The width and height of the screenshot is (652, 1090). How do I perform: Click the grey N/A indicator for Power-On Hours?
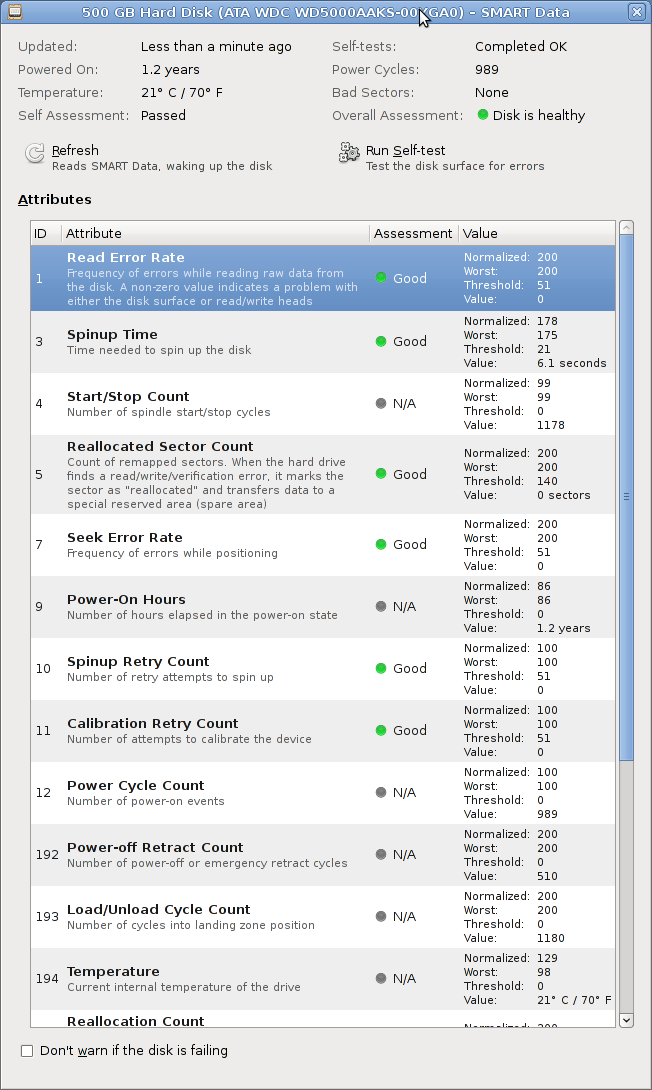pos(381,606)
